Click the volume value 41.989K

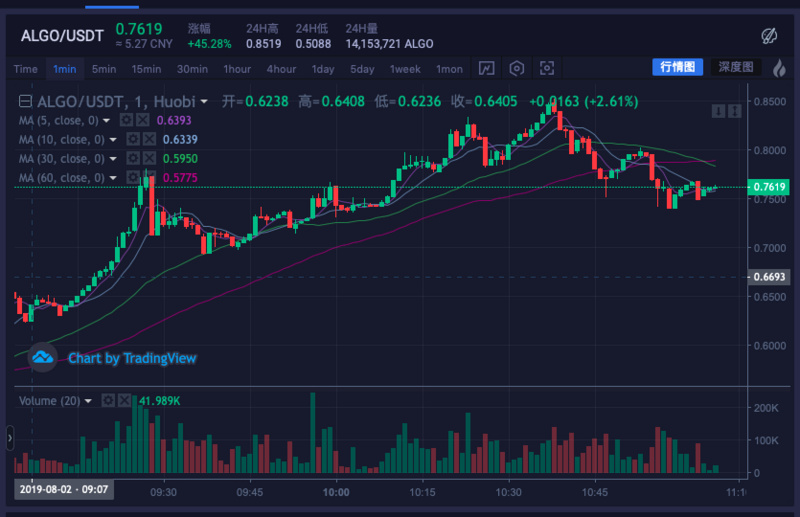160,401
